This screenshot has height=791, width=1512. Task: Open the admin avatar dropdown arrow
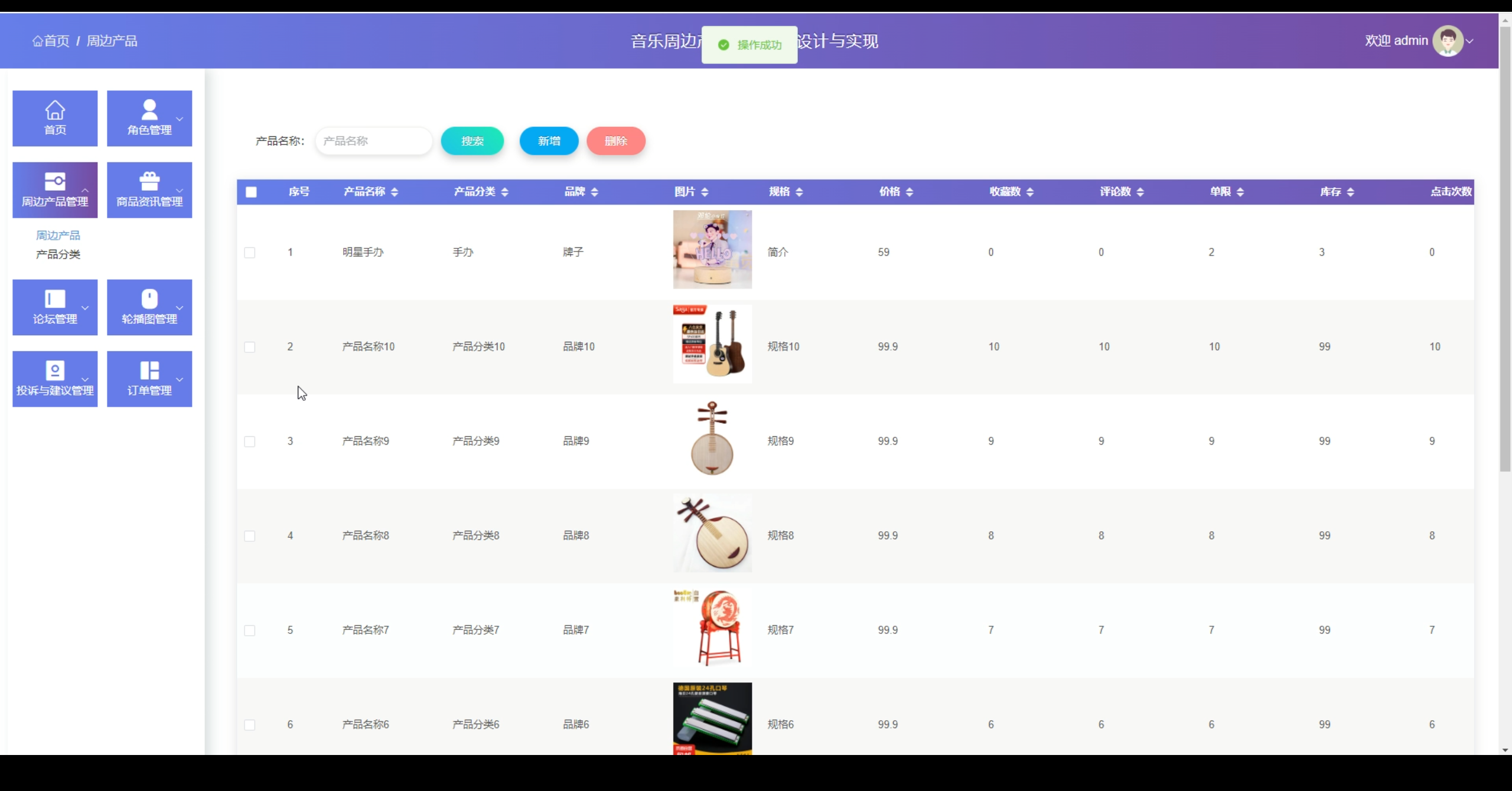tap(1469, 41)
